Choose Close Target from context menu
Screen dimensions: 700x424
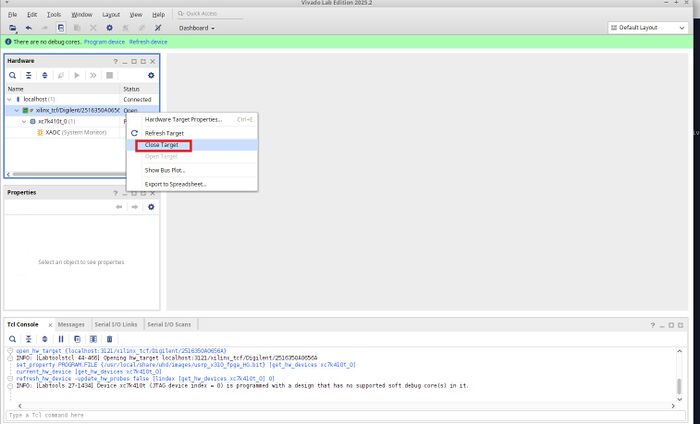click(192, 145)
